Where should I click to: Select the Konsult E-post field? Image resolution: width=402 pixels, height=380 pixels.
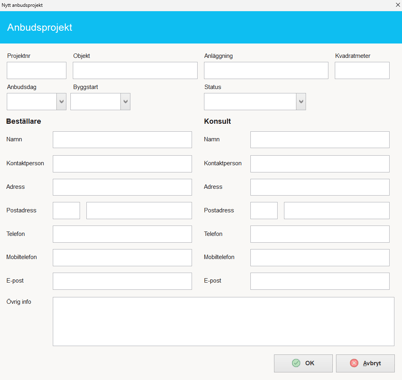pos(320,281)
